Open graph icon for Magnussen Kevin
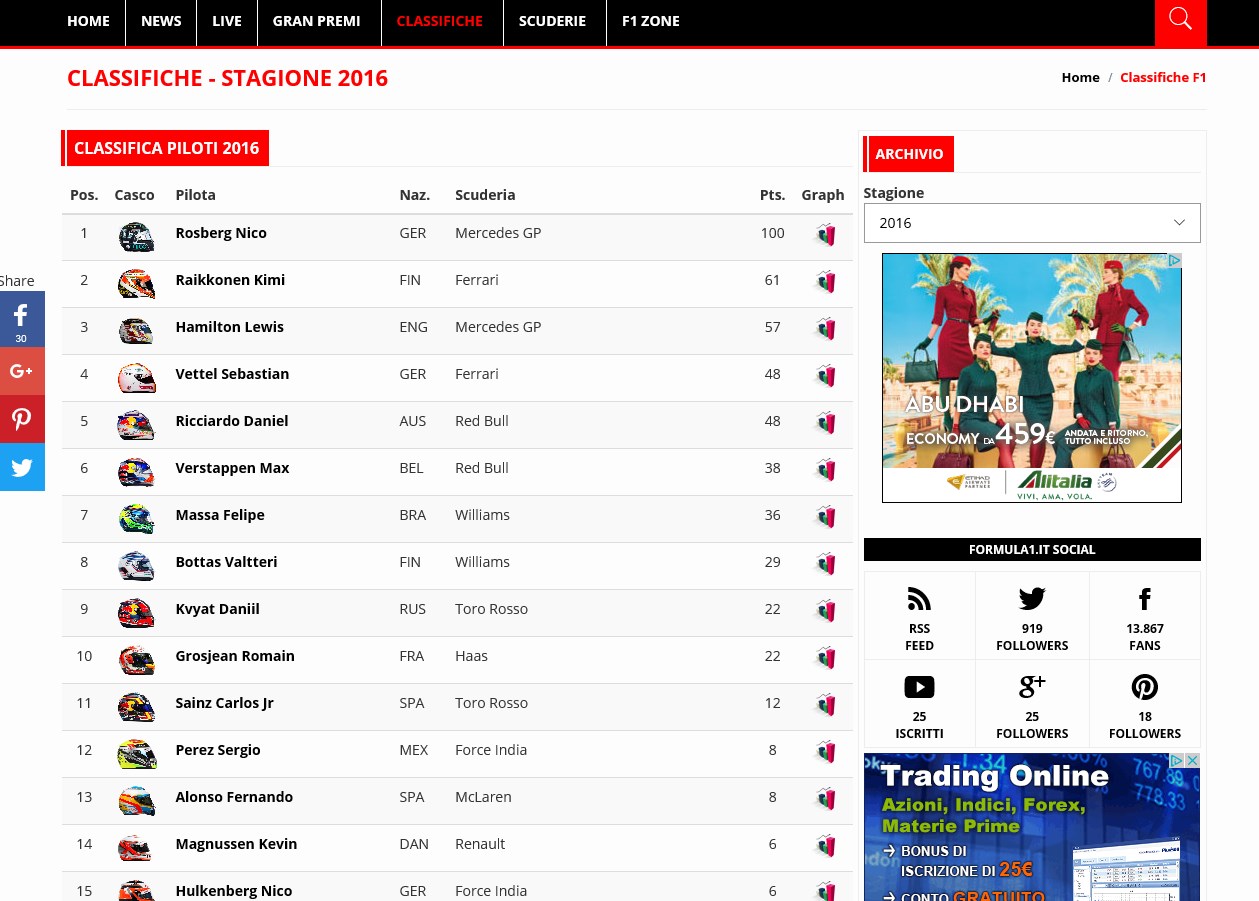Viewport: 1259px width, 901px height. (x=825, y=846)
